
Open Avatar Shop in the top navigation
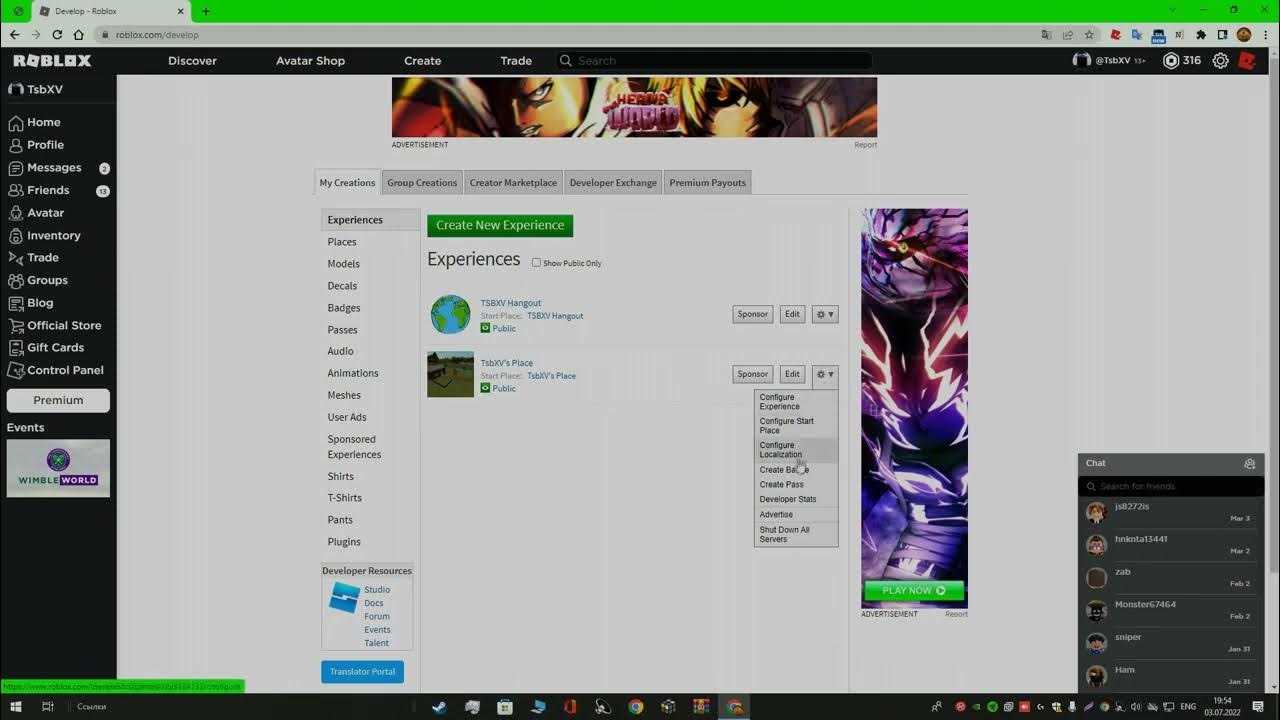coord(310,61)
